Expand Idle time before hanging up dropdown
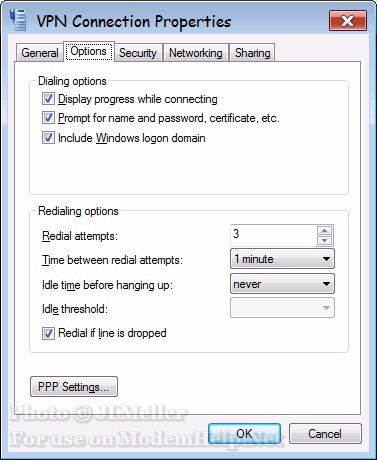Screen dimensions: 377x460 (x=282, y=284)
